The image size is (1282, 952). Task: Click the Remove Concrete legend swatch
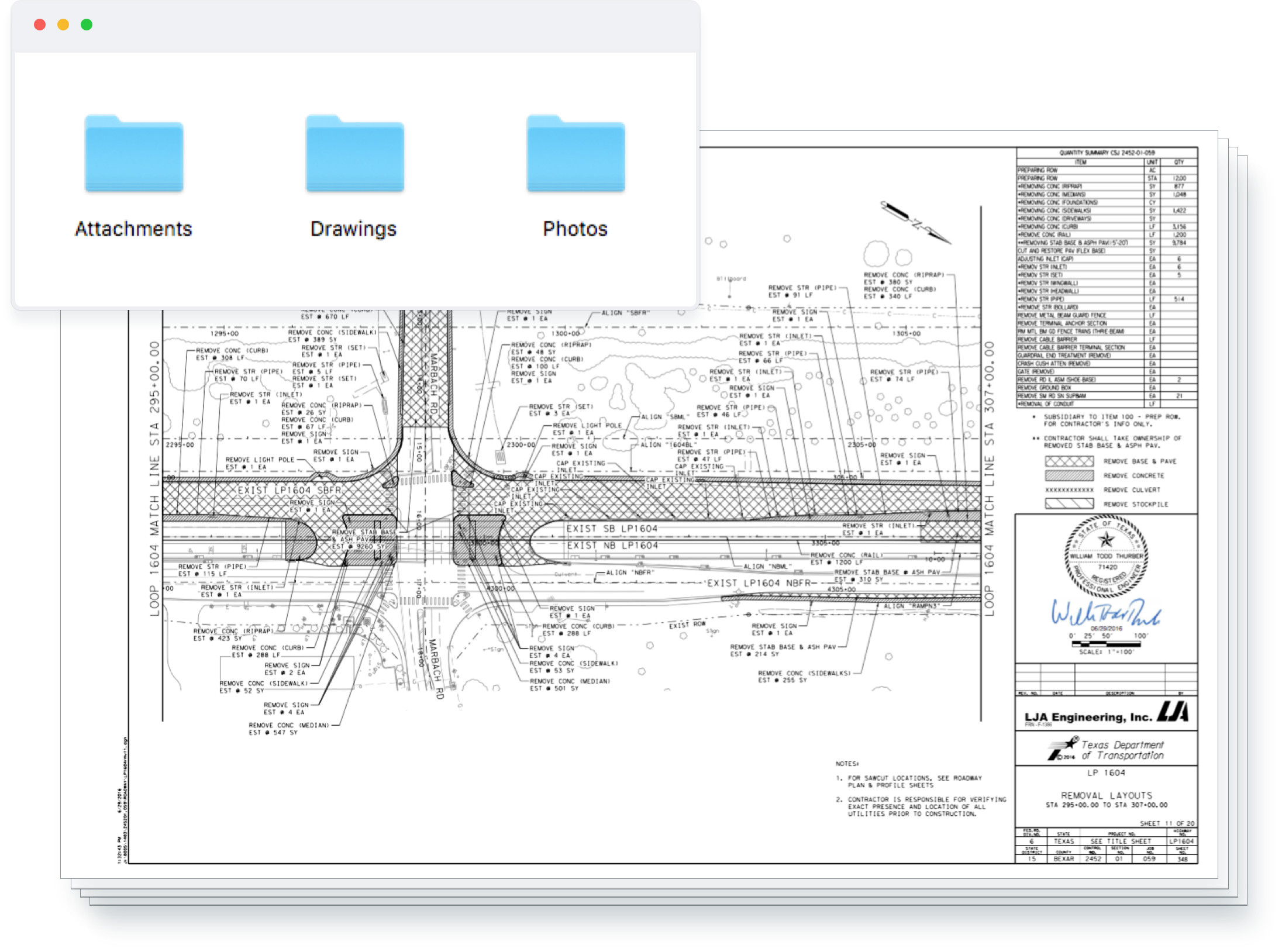point(1069,475)
